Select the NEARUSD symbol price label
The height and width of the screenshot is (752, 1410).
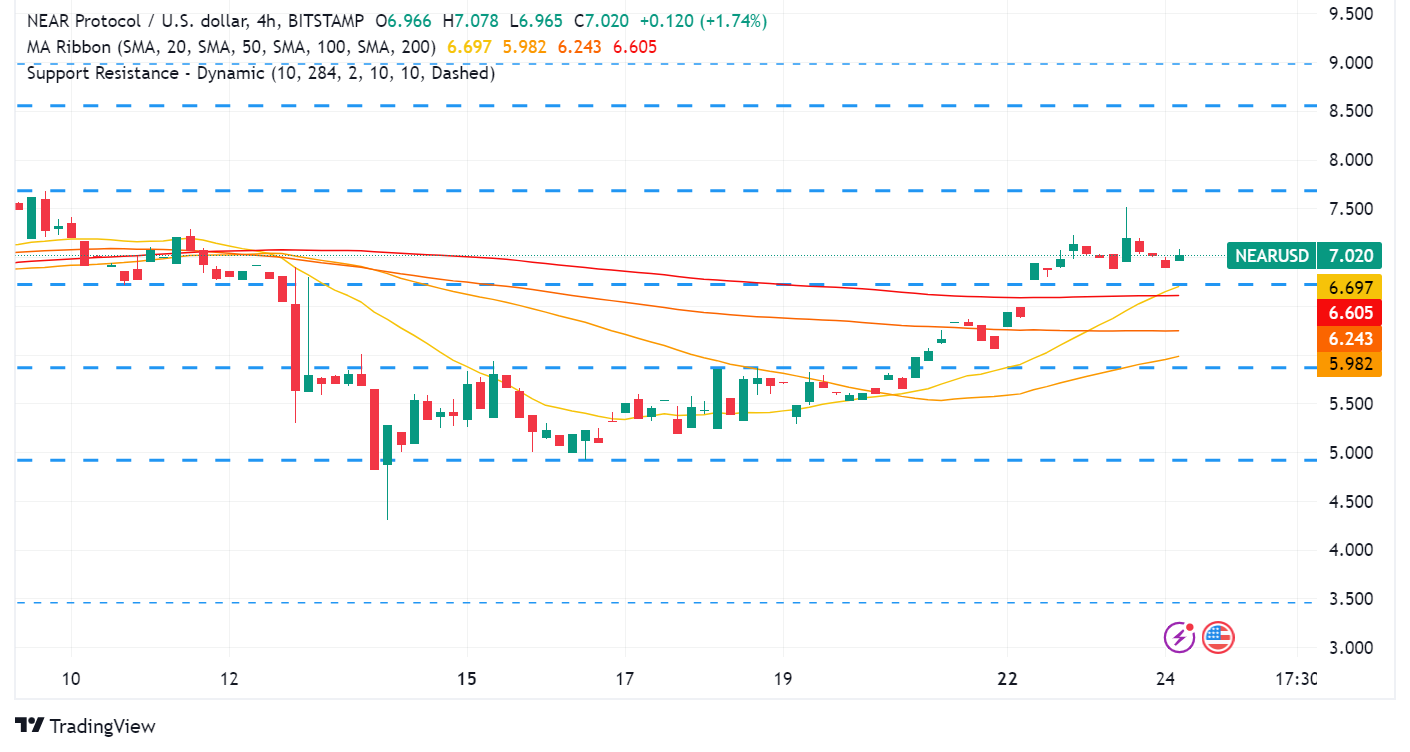(x=1272, y=256)
